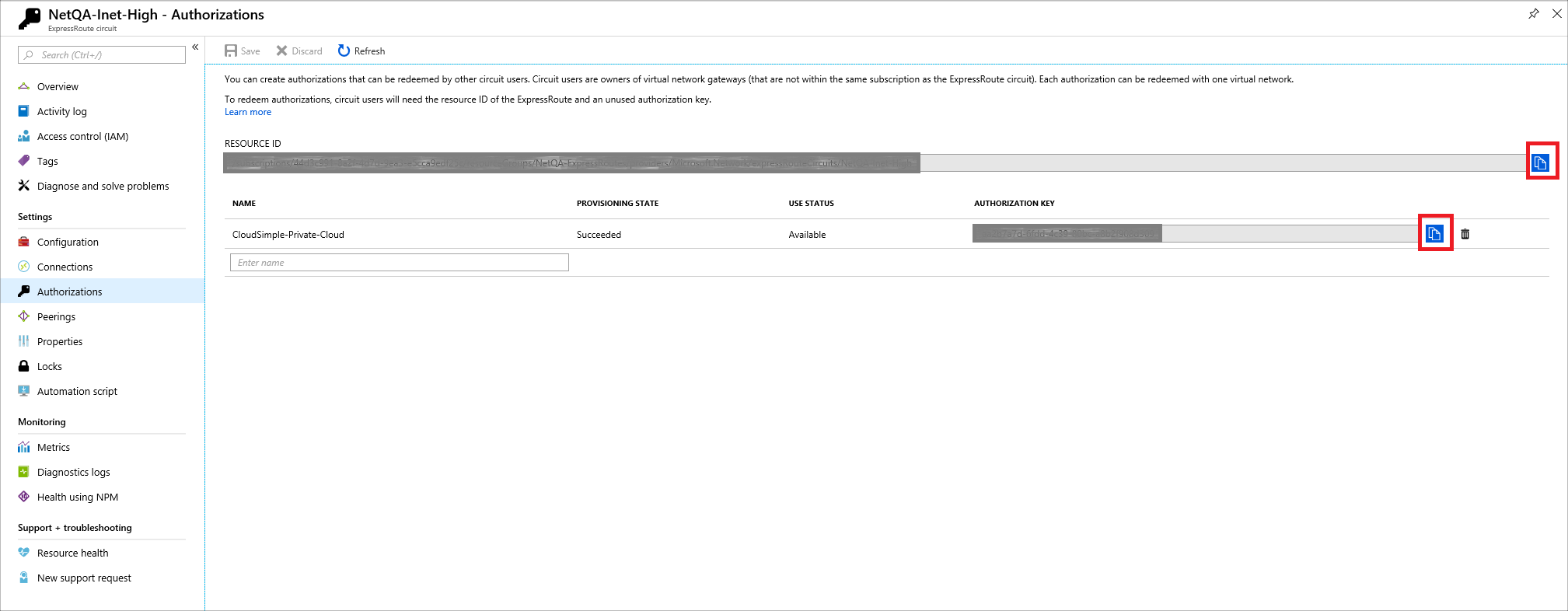1568x611 pixels.
Task: Close the Authorizations blade
Action: (x=1557, y=13)
